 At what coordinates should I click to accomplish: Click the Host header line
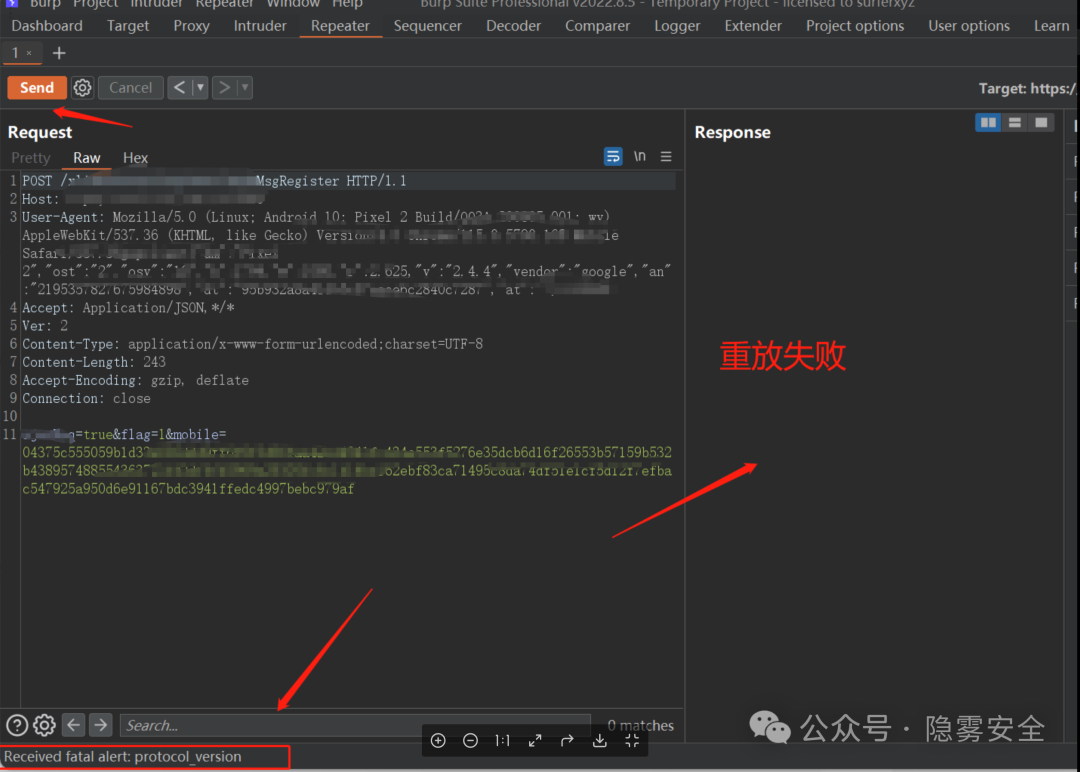pyautogui.click(x=143, y=199)
